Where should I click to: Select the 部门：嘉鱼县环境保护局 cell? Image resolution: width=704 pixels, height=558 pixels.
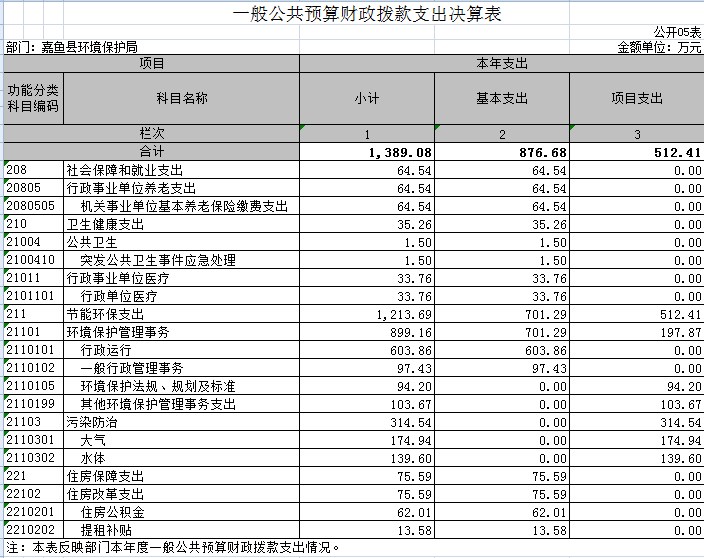coord(72,47)
